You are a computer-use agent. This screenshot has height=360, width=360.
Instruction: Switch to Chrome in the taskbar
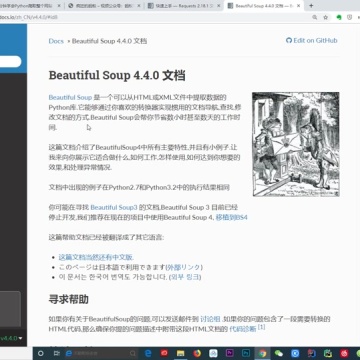[x=262, y=353]
